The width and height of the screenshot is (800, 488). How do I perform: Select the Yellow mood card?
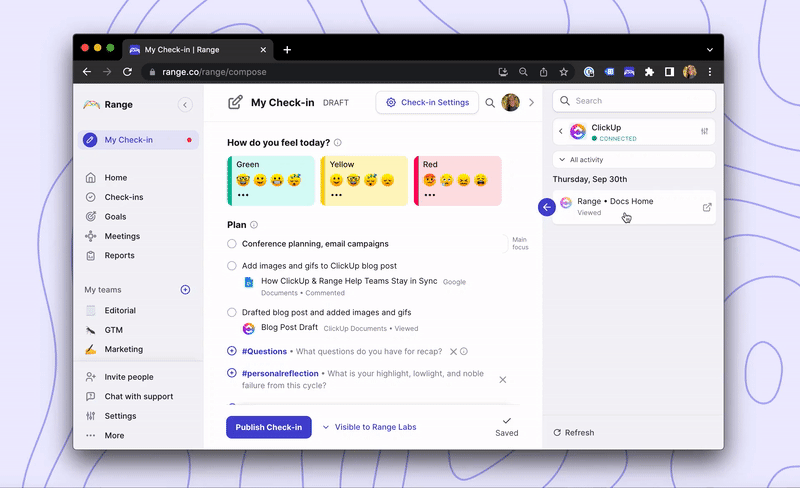[364, 181]
